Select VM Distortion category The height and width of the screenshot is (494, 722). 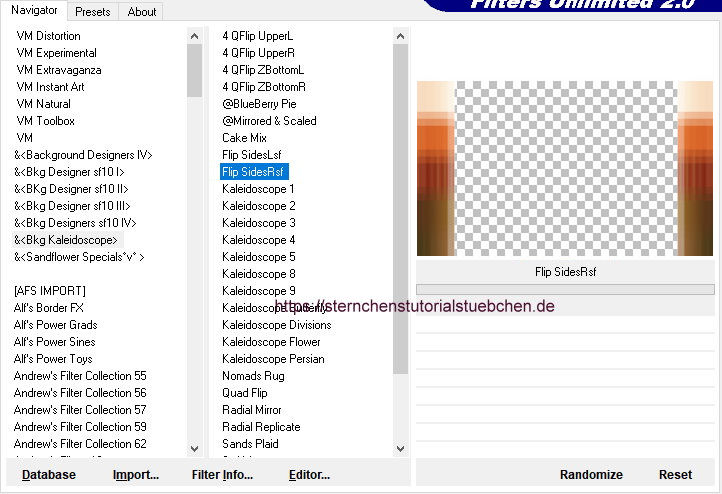(x=48, y=36)
